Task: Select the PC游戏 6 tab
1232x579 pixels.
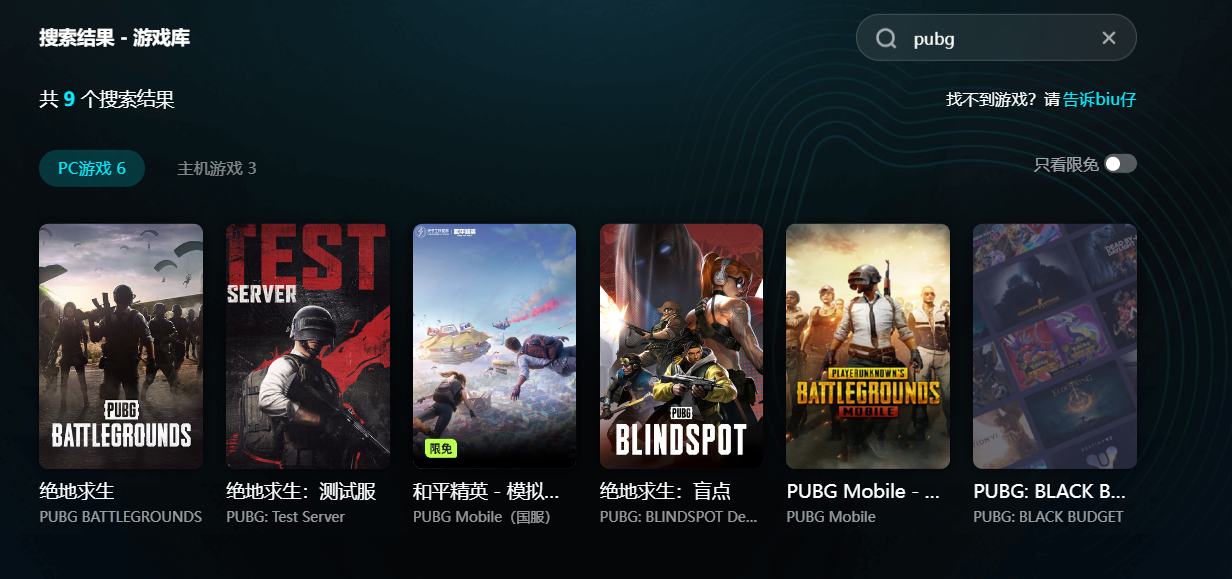Action: pyautogui.click(x=92, y=168)
